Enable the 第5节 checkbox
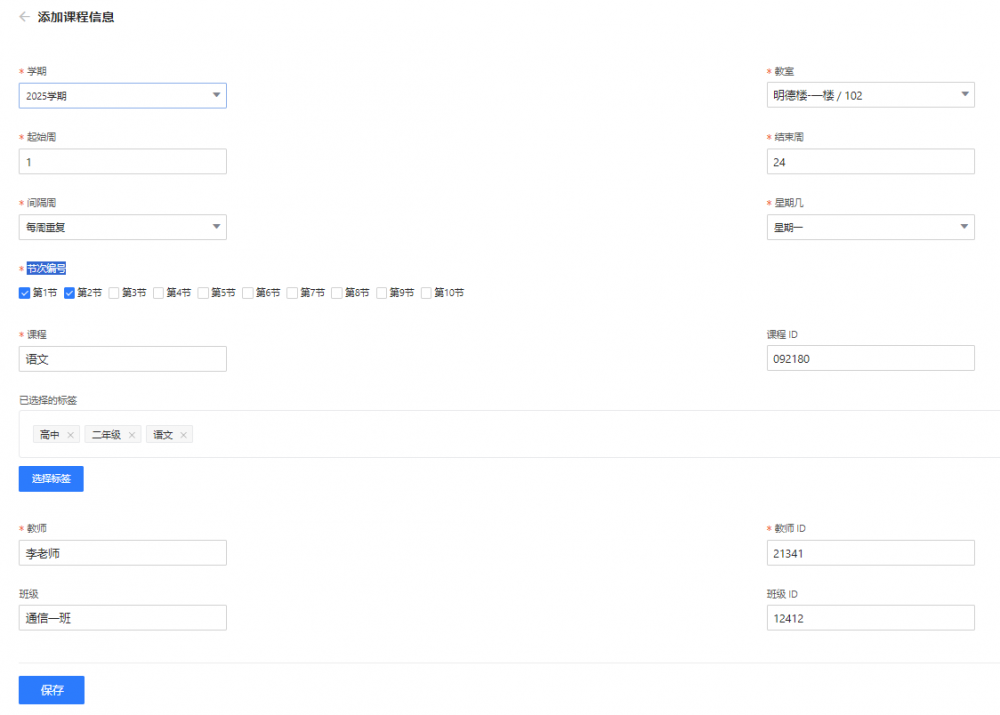Viewport: 1000px width, 715px height. click(x=204, y=293)
